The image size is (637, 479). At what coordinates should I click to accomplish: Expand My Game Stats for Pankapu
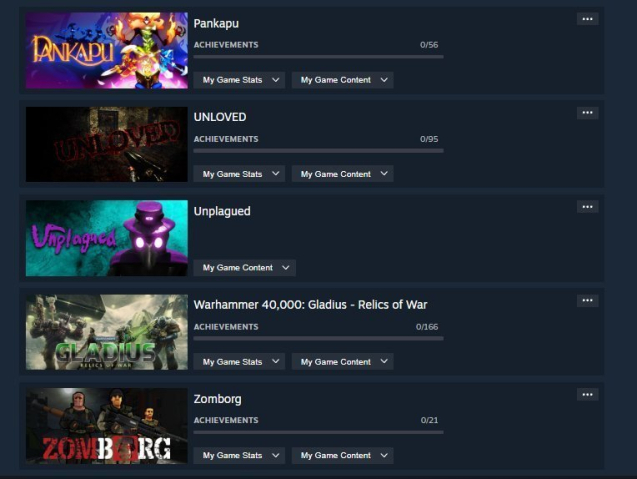coord(239,80)
